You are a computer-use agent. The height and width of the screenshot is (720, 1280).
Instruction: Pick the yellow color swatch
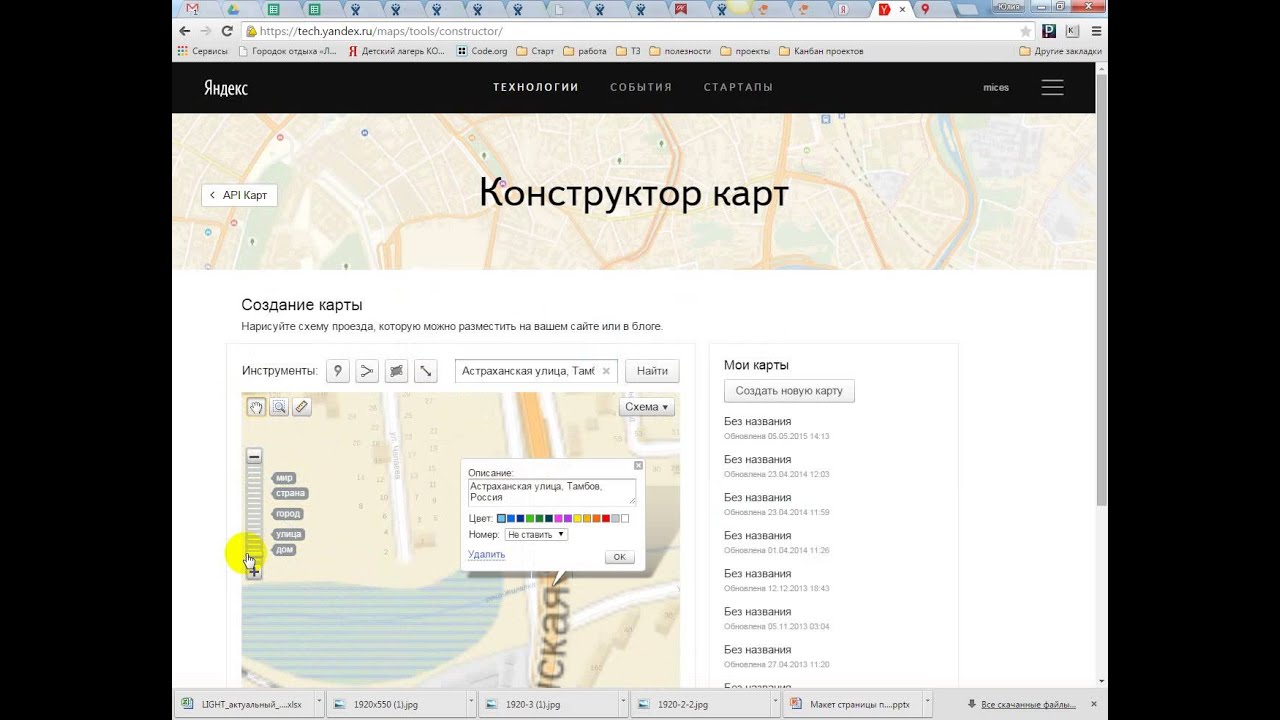[577, 519]
